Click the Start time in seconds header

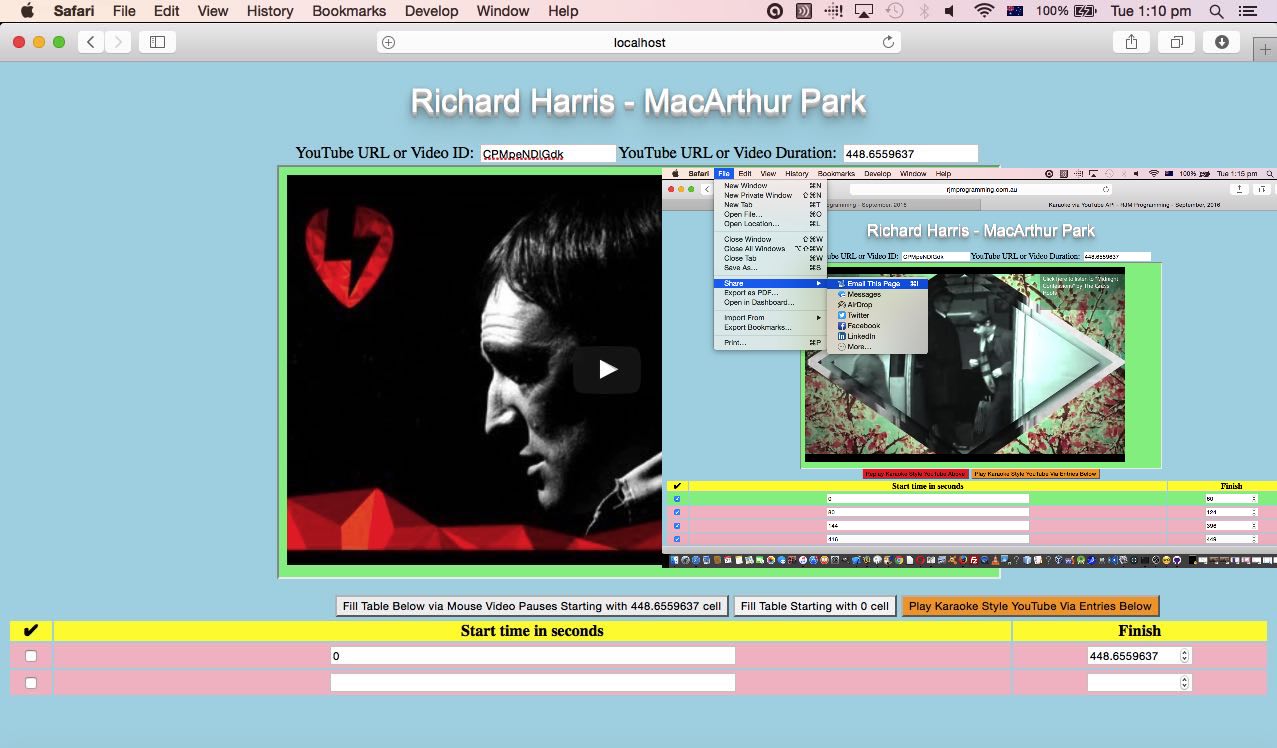tap(532, 631)
